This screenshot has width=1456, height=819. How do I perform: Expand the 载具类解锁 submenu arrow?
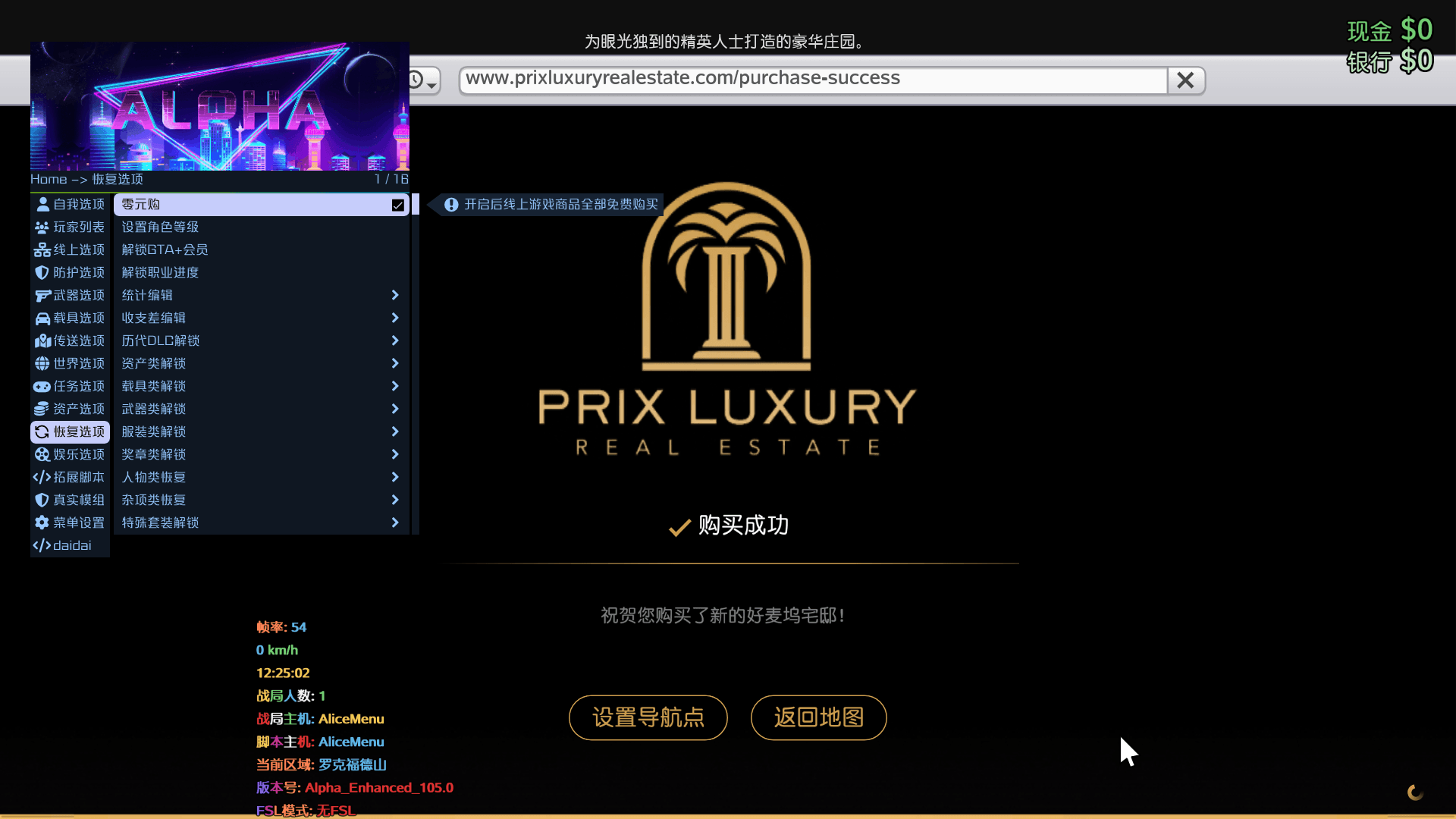tap(395, 386)
